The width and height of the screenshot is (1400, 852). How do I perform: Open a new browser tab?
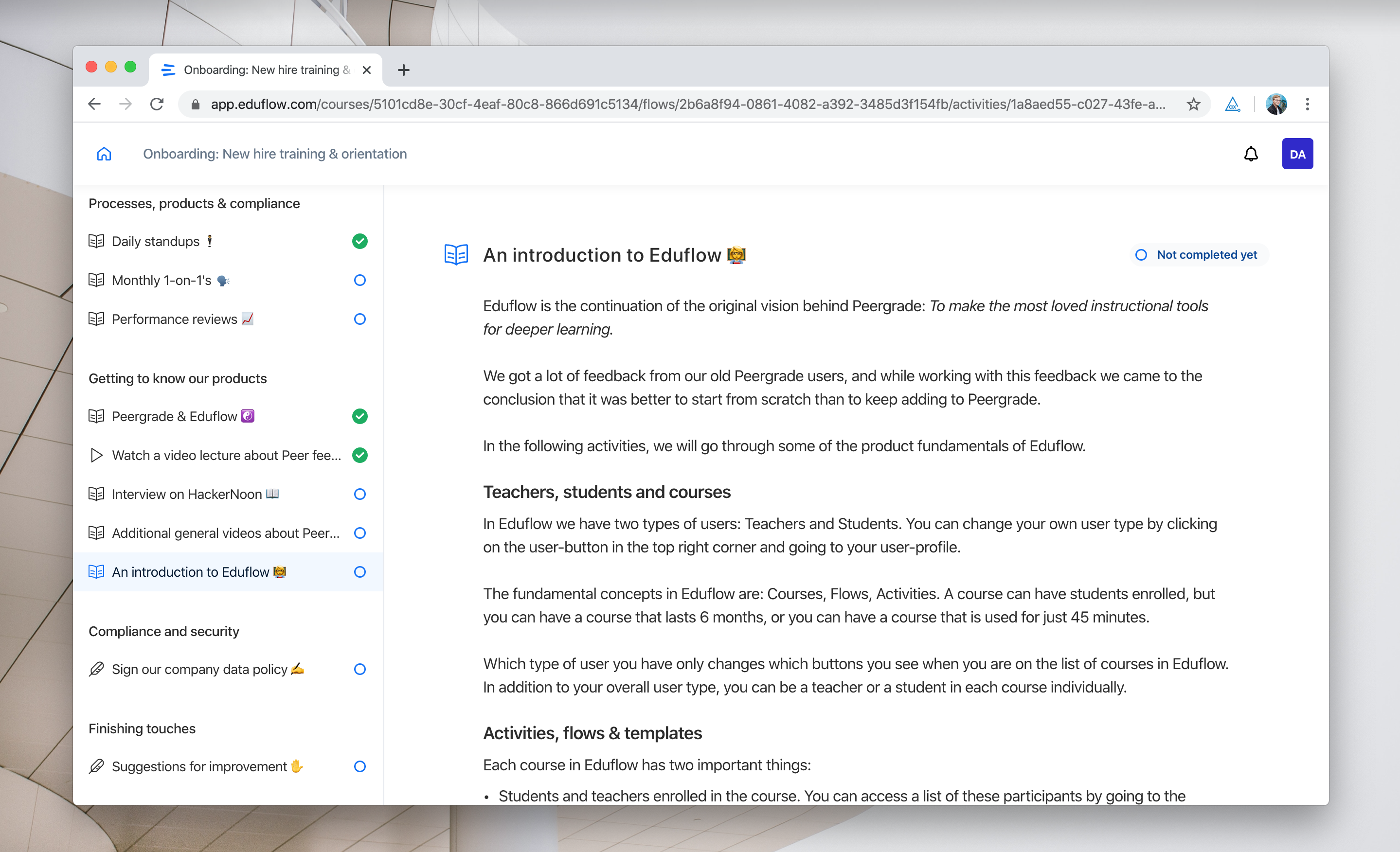click(403, 70)
